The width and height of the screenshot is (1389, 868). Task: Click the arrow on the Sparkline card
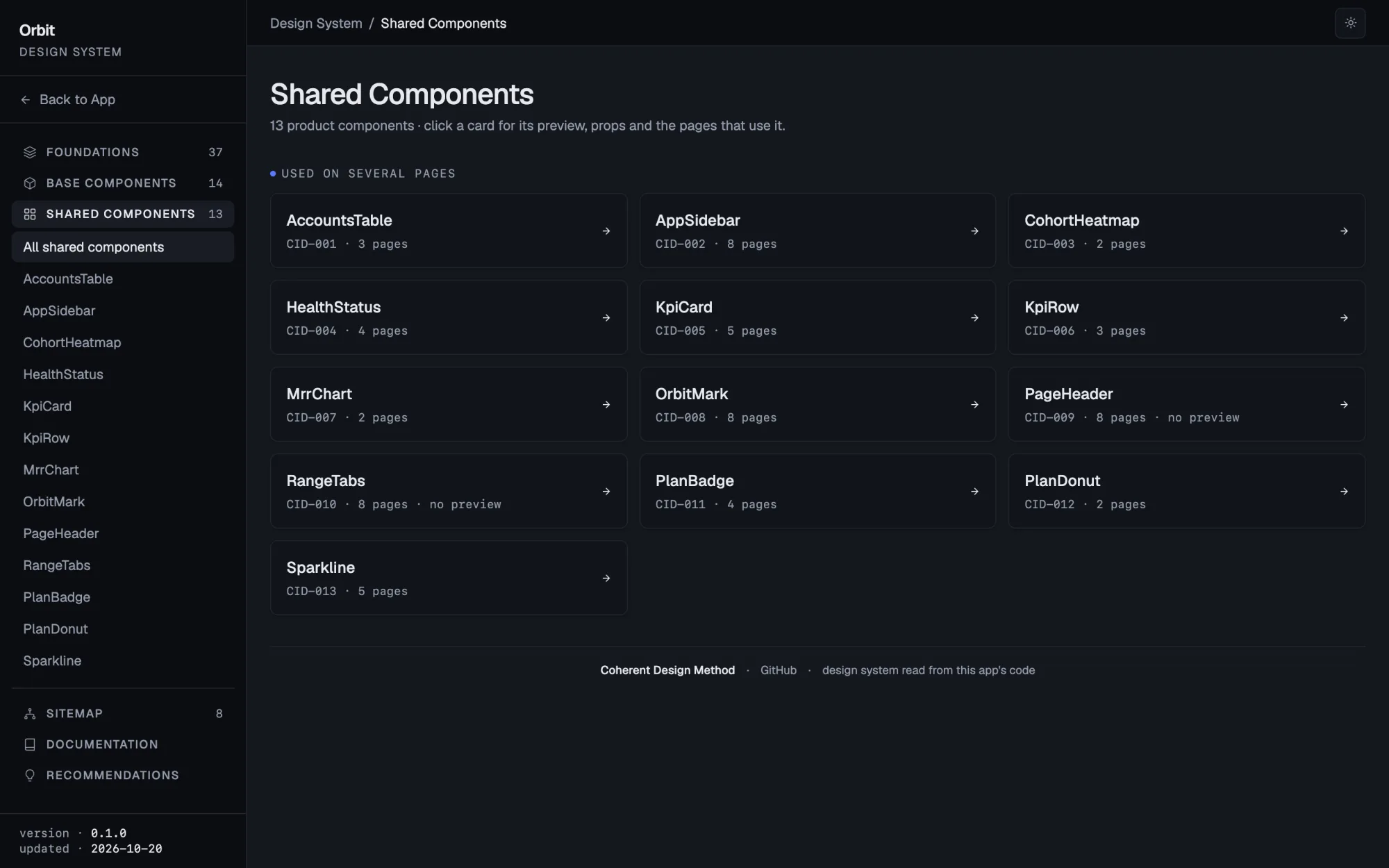click(x=606, y=578)
